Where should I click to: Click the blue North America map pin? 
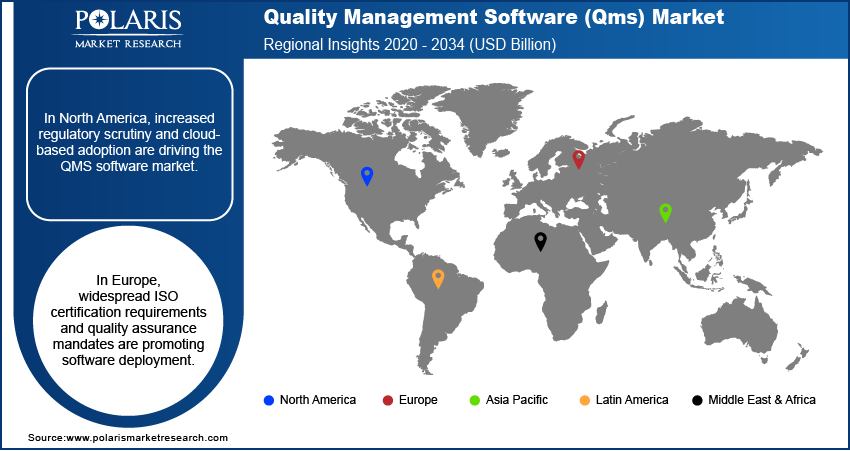(x=367, y=176)
